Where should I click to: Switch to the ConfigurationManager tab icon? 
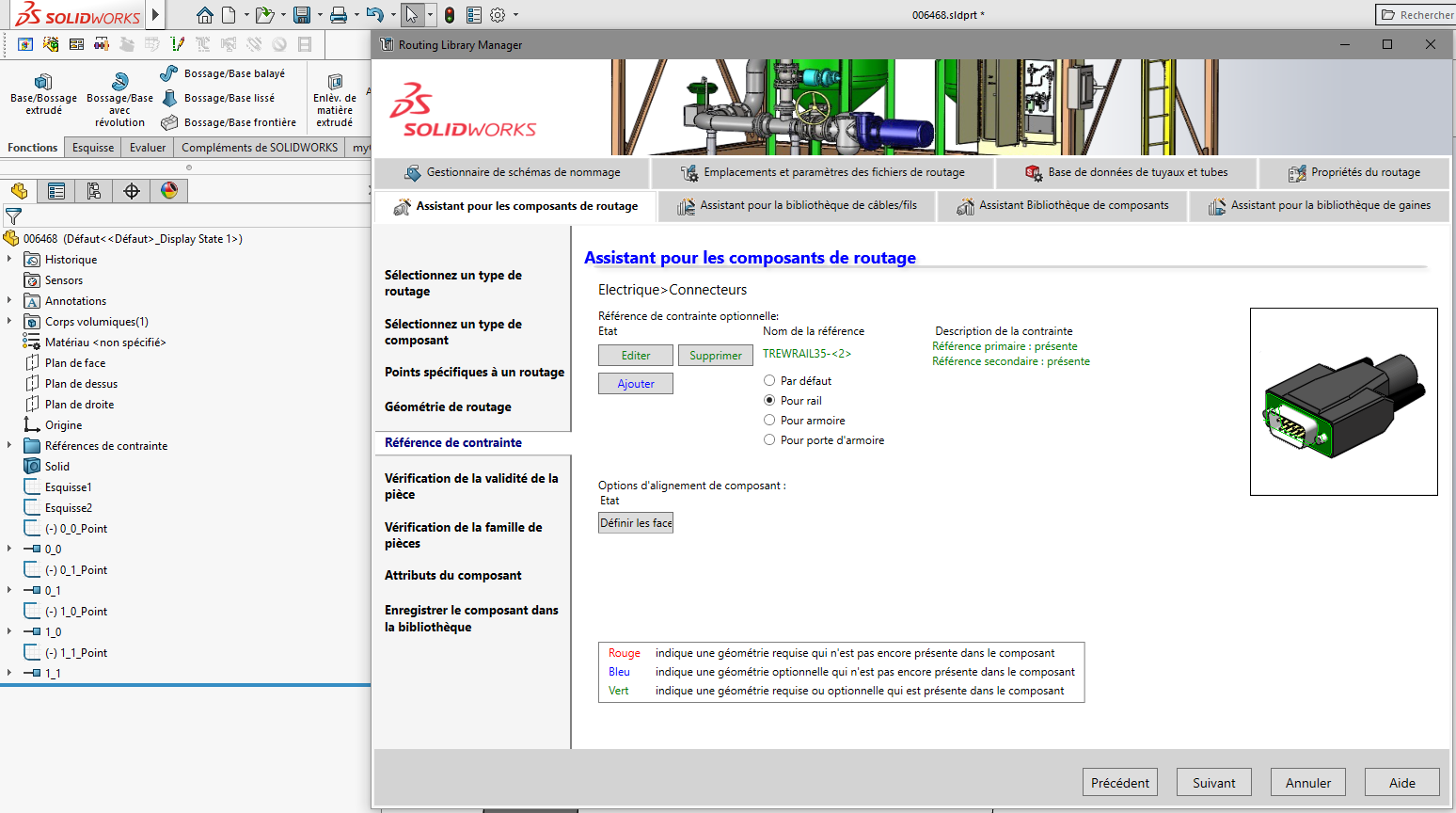[94, 191]
